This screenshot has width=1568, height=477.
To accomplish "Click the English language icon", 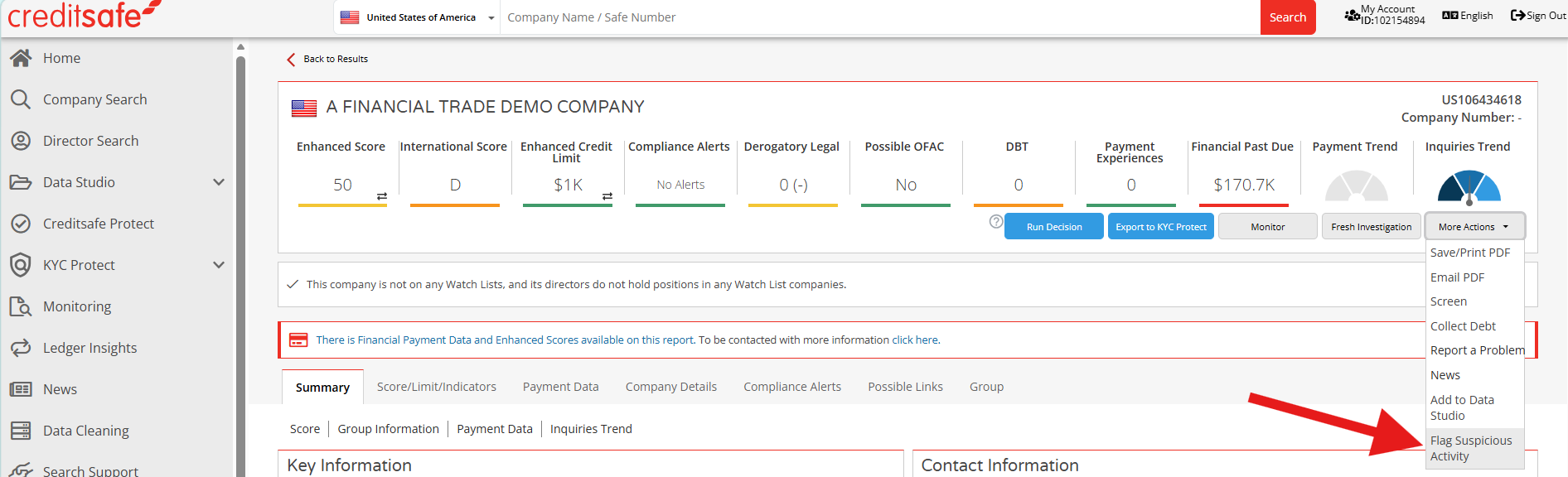I will (1449, 16).
